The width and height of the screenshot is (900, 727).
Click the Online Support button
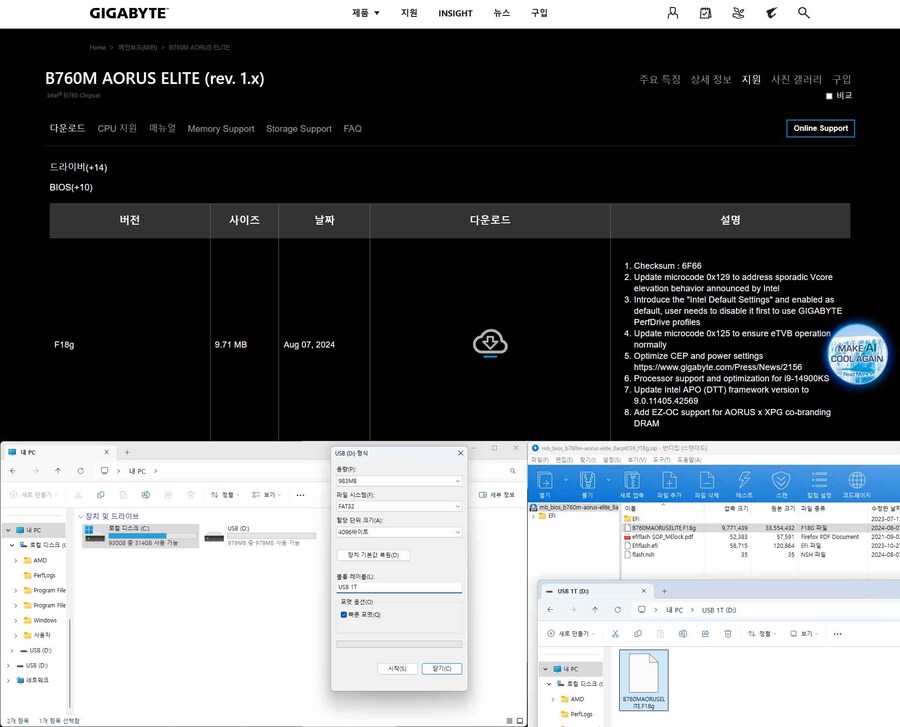pos(820,128)
